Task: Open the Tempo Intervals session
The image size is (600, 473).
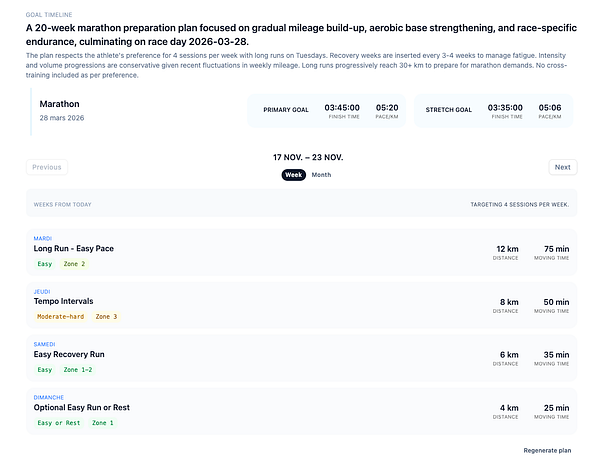Action: click(x=63, y=301)
